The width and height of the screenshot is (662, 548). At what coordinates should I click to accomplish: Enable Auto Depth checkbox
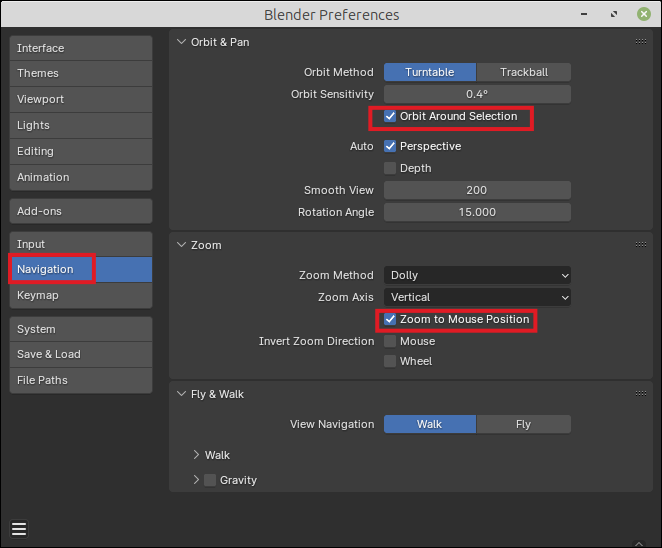click(390, 168)
